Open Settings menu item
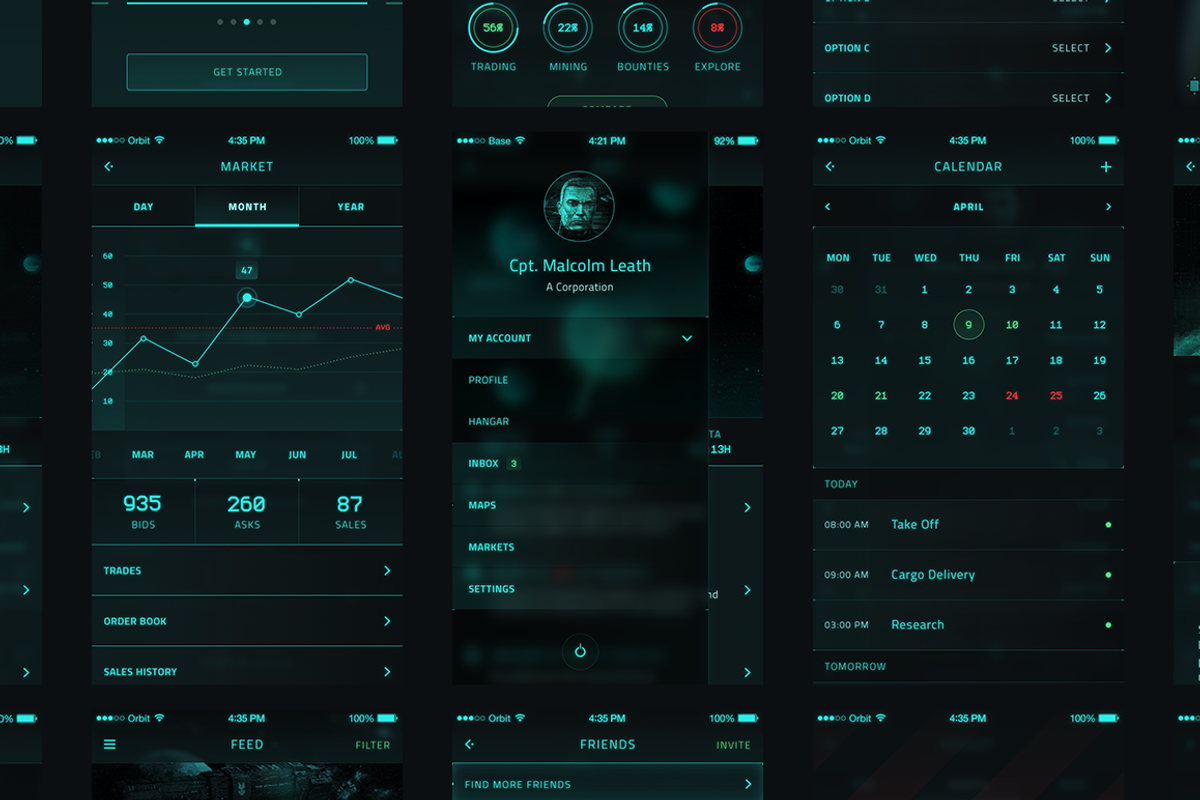The width and height of the screenshot is (1200, 800). pos(580,589)
